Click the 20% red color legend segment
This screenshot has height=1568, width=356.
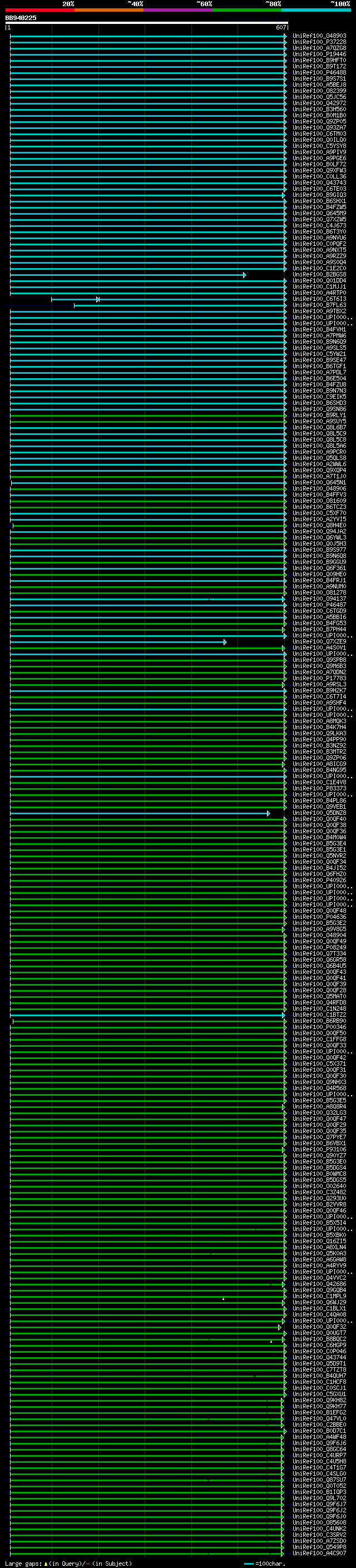(39, 10)
